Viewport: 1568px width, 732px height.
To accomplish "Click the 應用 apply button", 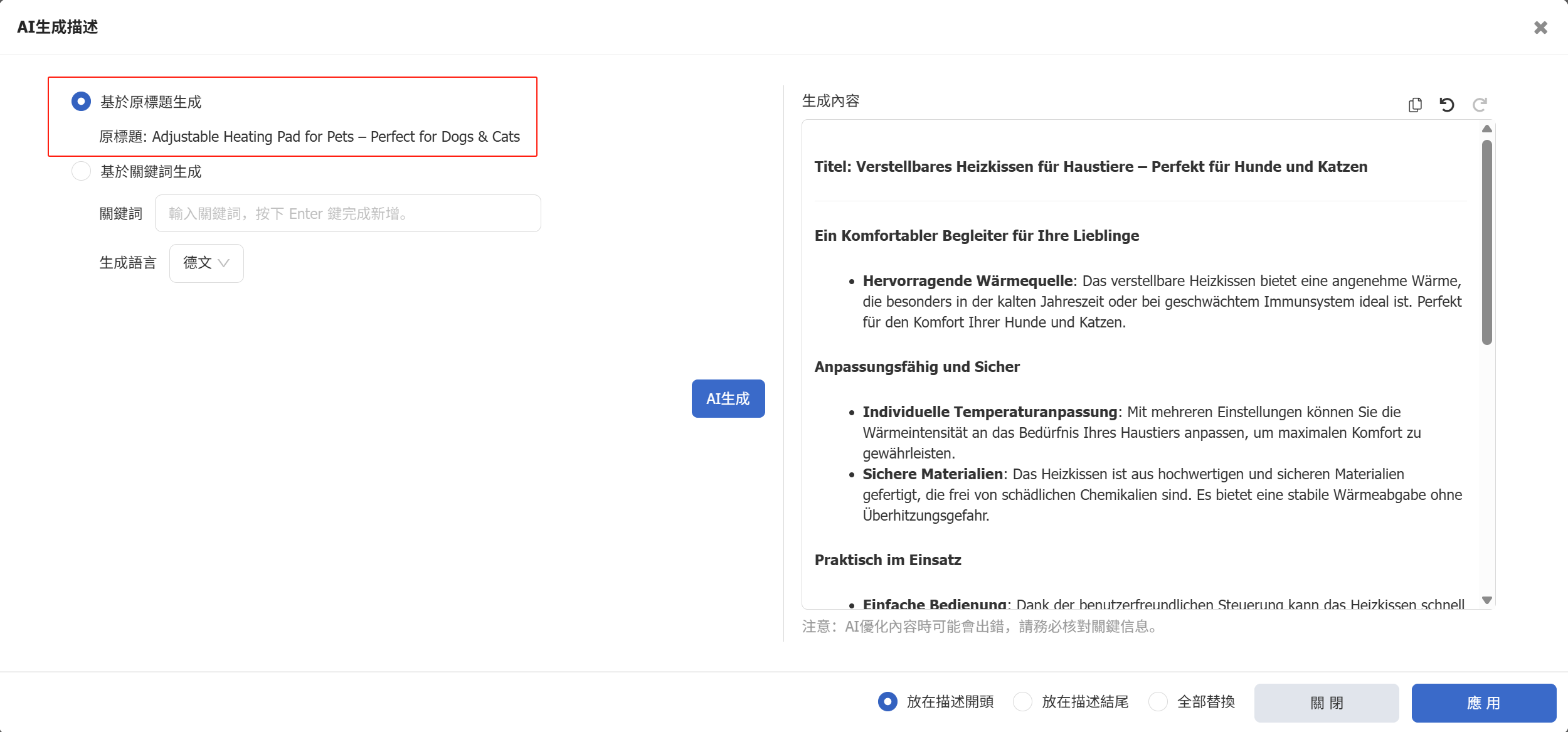I will (x=1484, y=703).
